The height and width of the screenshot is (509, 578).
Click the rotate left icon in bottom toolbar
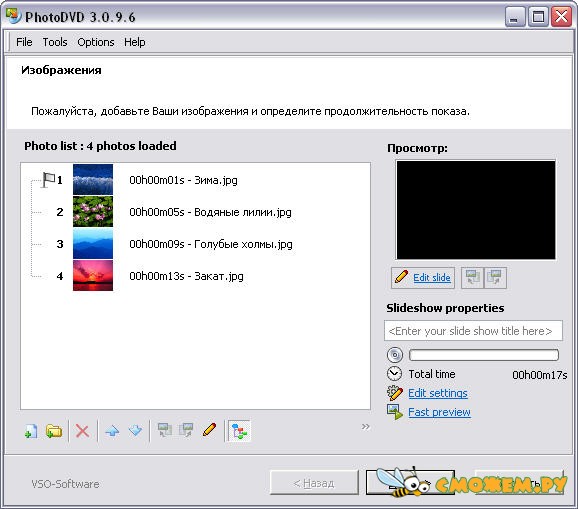[165, 430]
